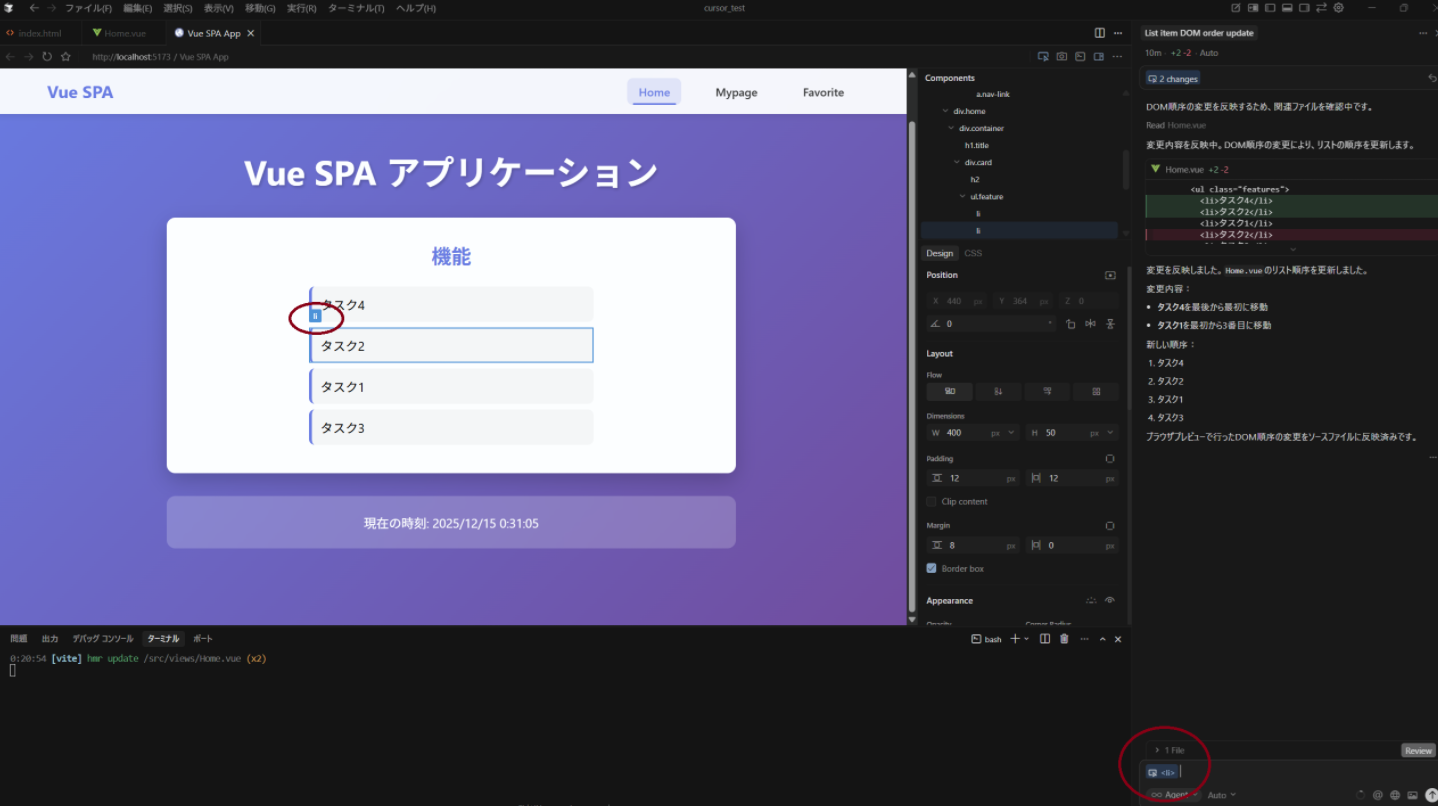Click the 2 changes button
Image resolution: width=1438 pixels, height=806 pixels.
(1173, 78)
